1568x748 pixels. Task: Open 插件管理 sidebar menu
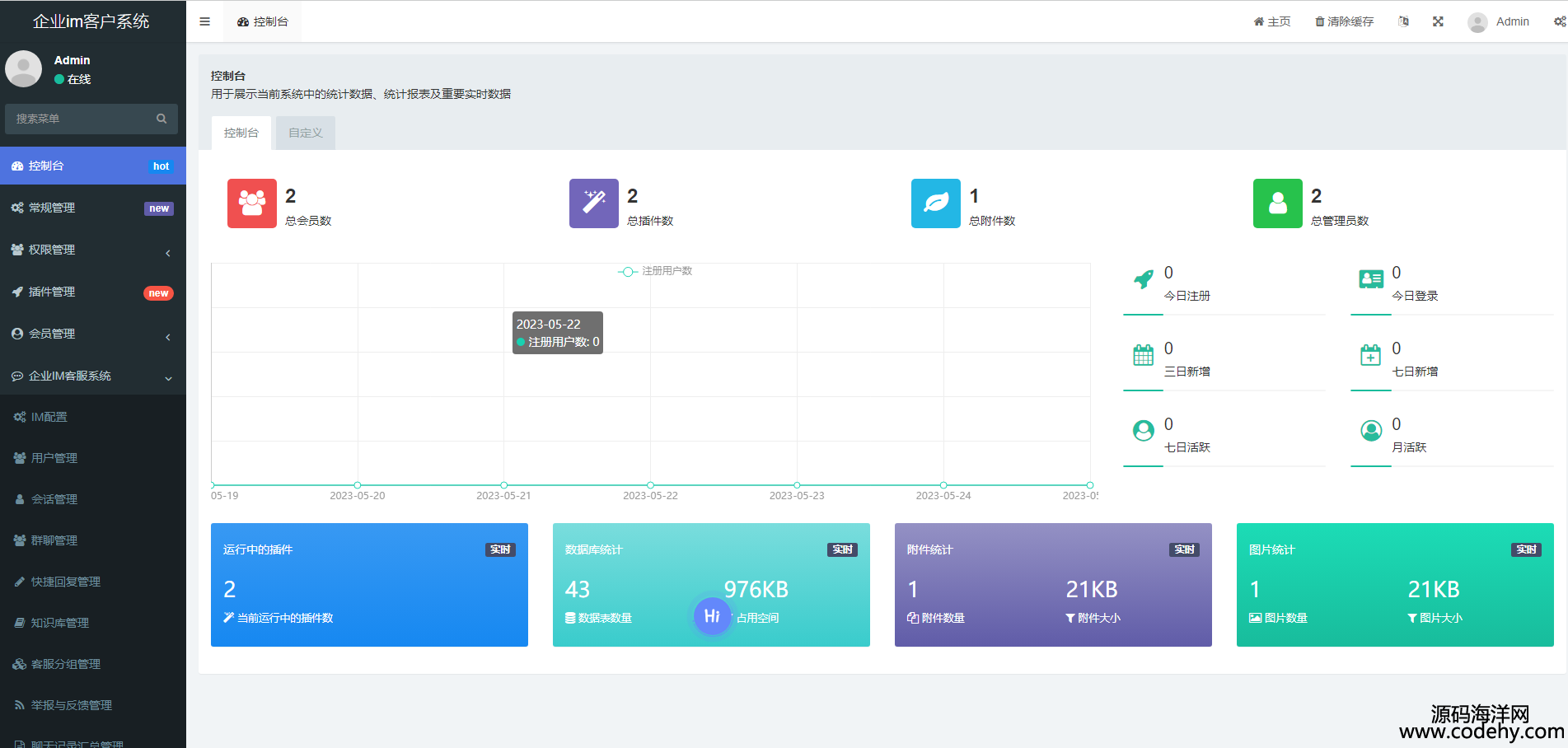pos(93,292)
